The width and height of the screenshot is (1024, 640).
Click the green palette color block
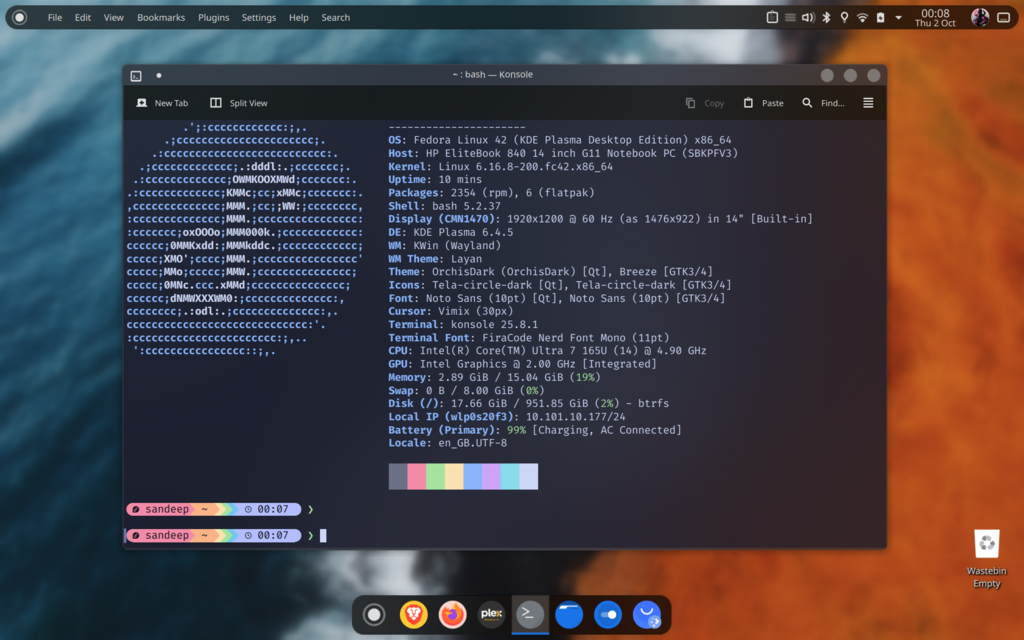[x=435, y=477]
